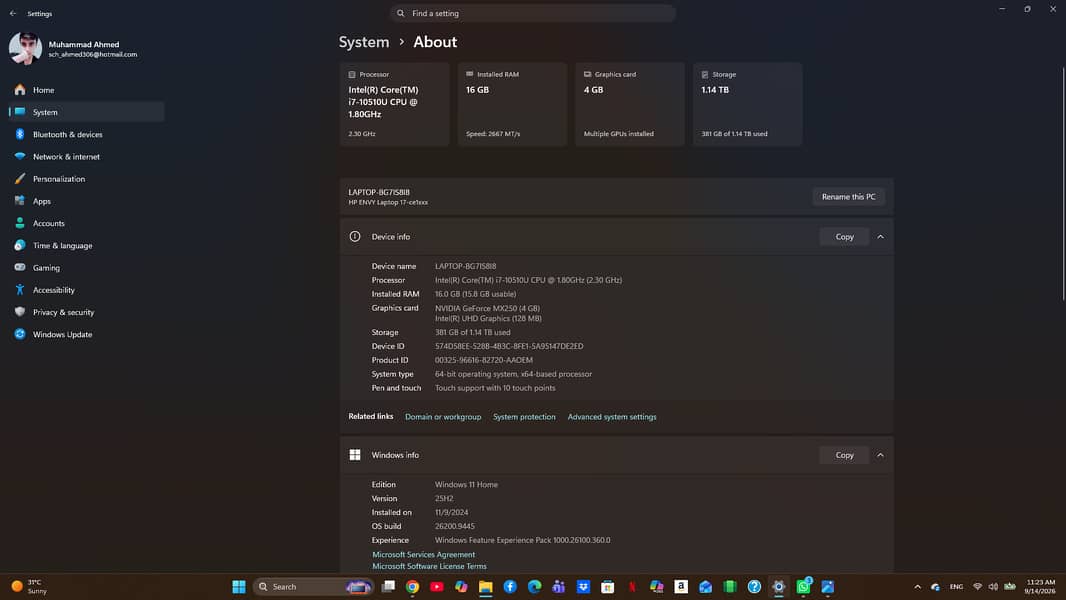Click the NVIDIA GeForce MX250 (4 GB) text
1066x600 pixels.
[x=487, y=308]
